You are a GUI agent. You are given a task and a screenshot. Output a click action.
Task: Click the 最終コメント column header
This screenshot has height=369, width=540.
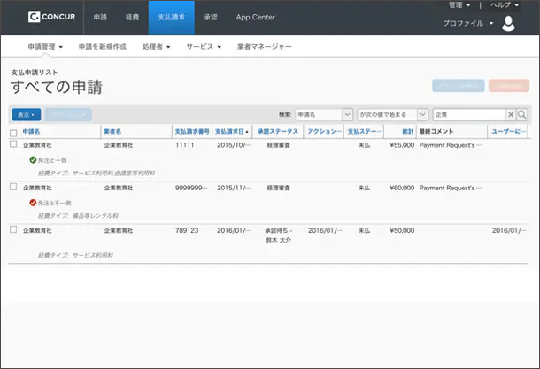click(436, 131)
